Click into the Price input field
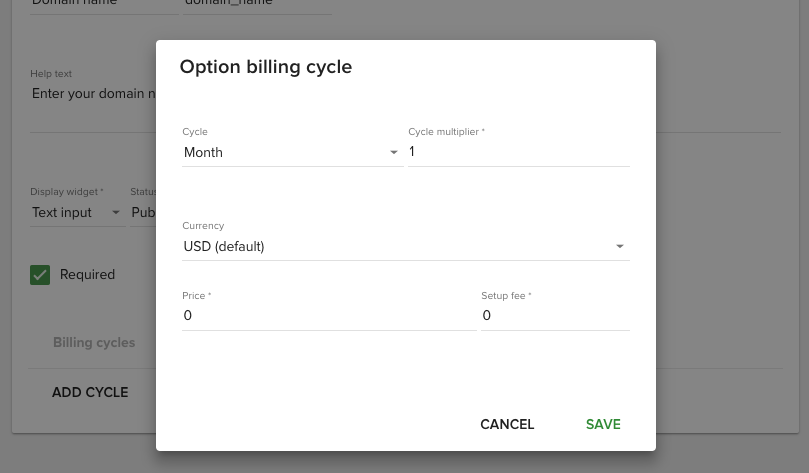This screenshot has width=809, height=473. [x=328, y=316]
